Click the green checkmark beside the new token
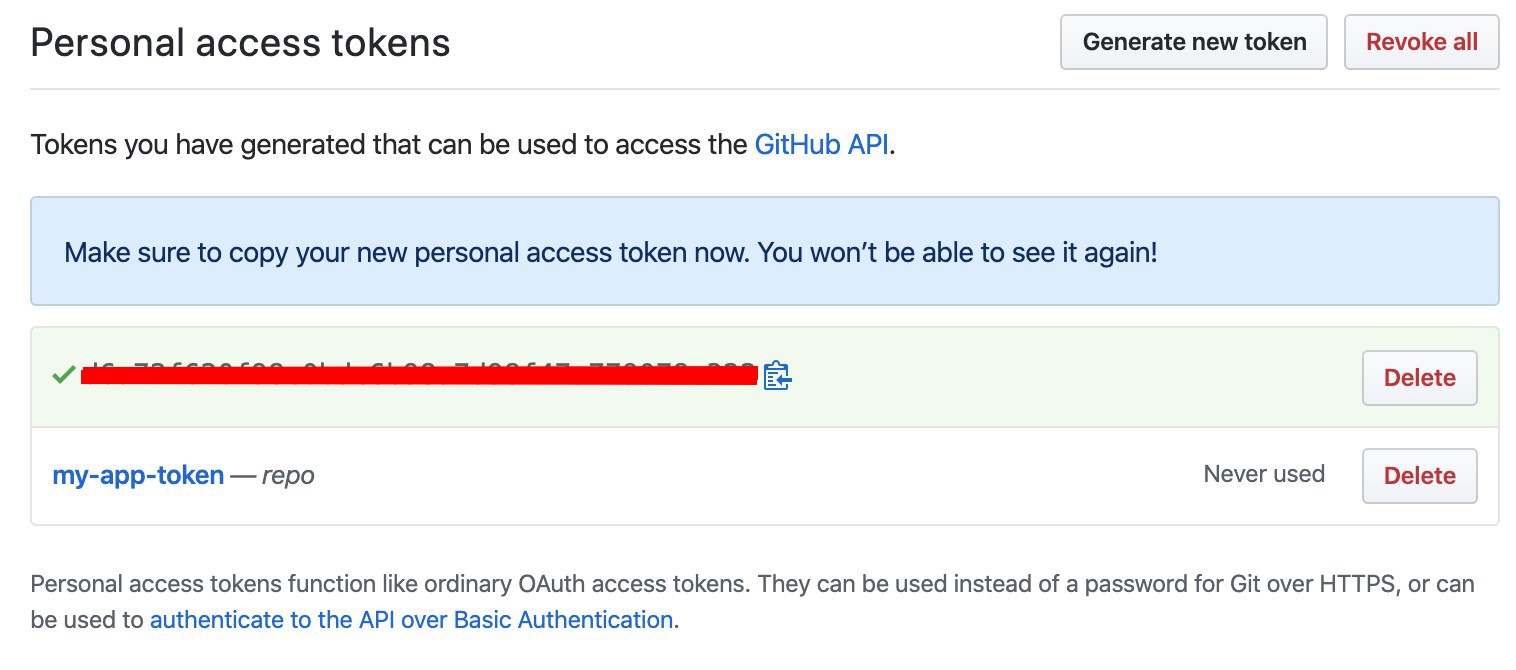 point(64,376)
